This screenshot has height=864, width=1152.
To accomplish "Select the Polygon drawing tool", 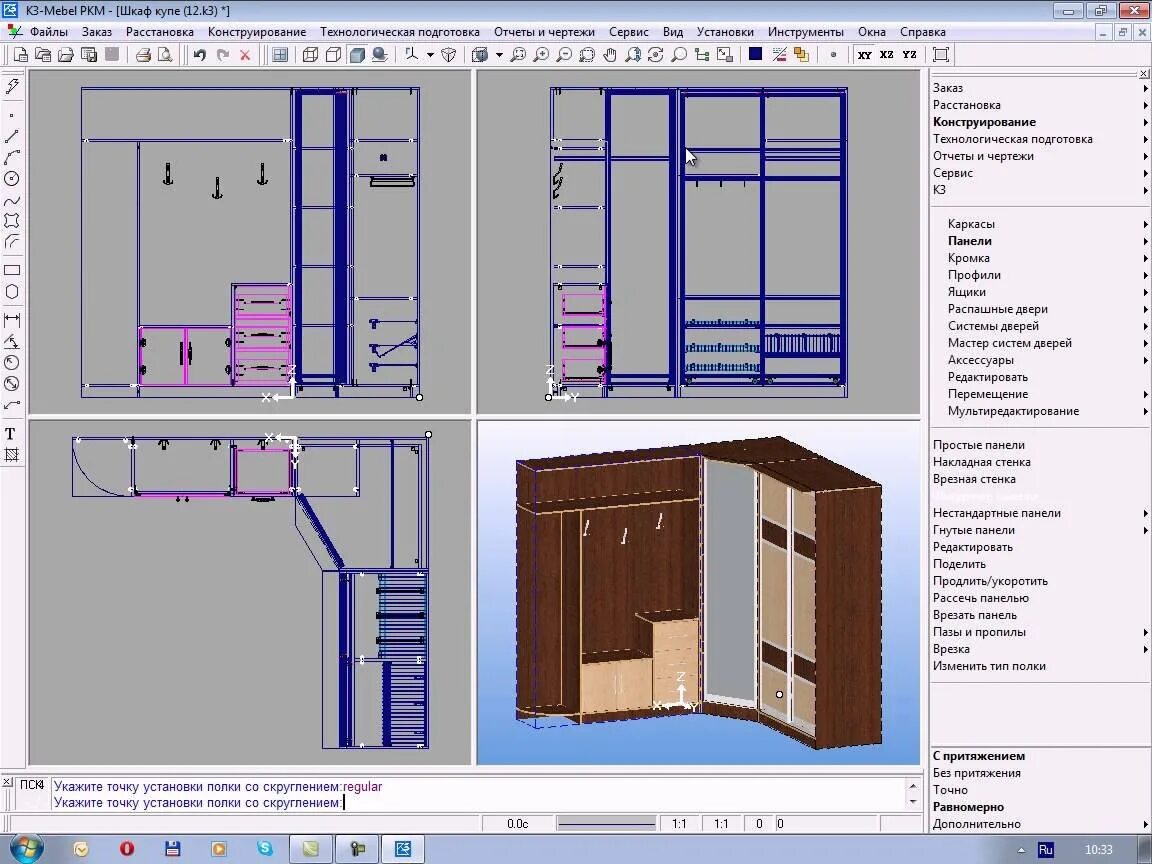I will pyautogui.click(x=12, y=292).
